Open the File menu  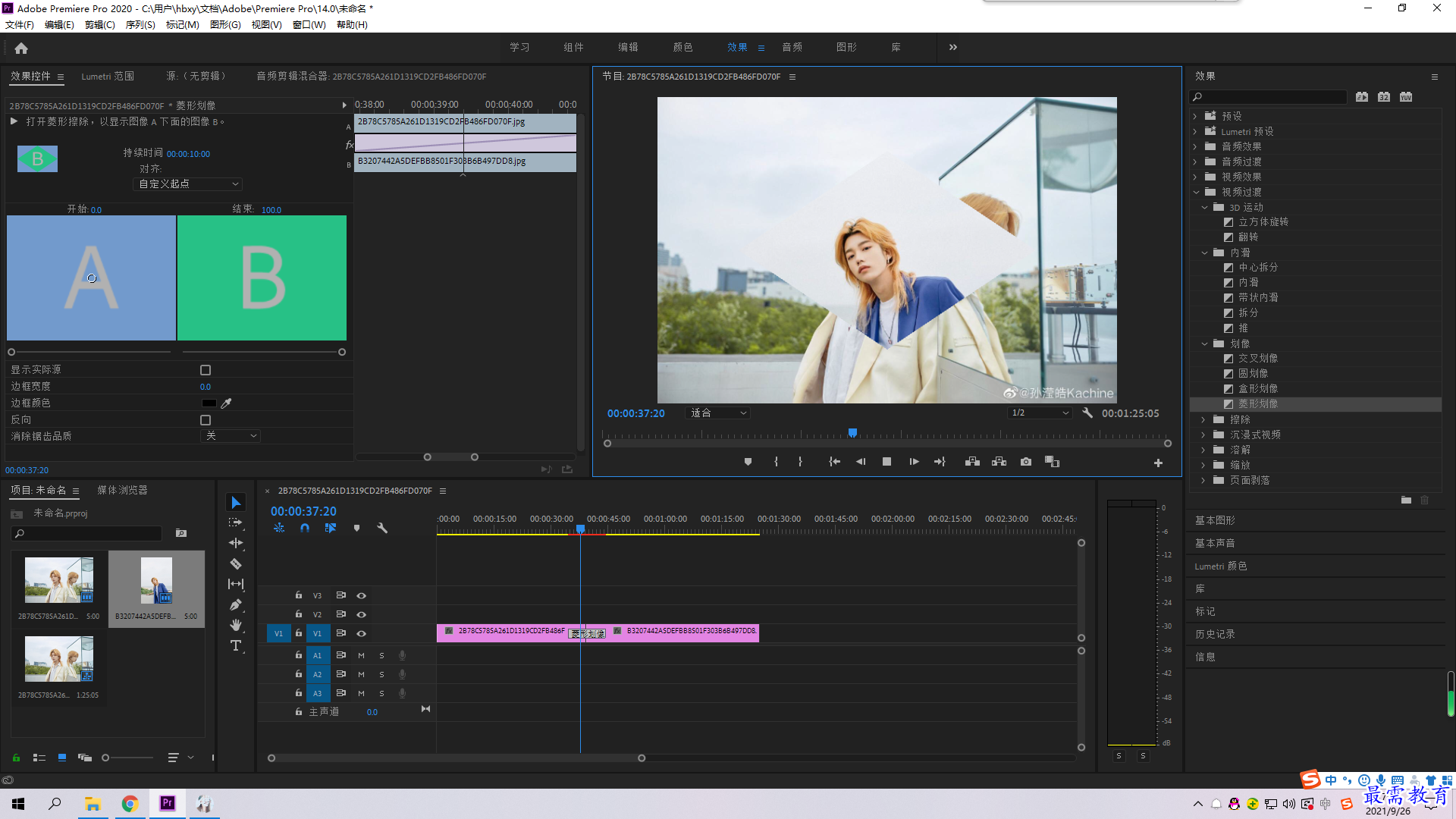[20, 25]
